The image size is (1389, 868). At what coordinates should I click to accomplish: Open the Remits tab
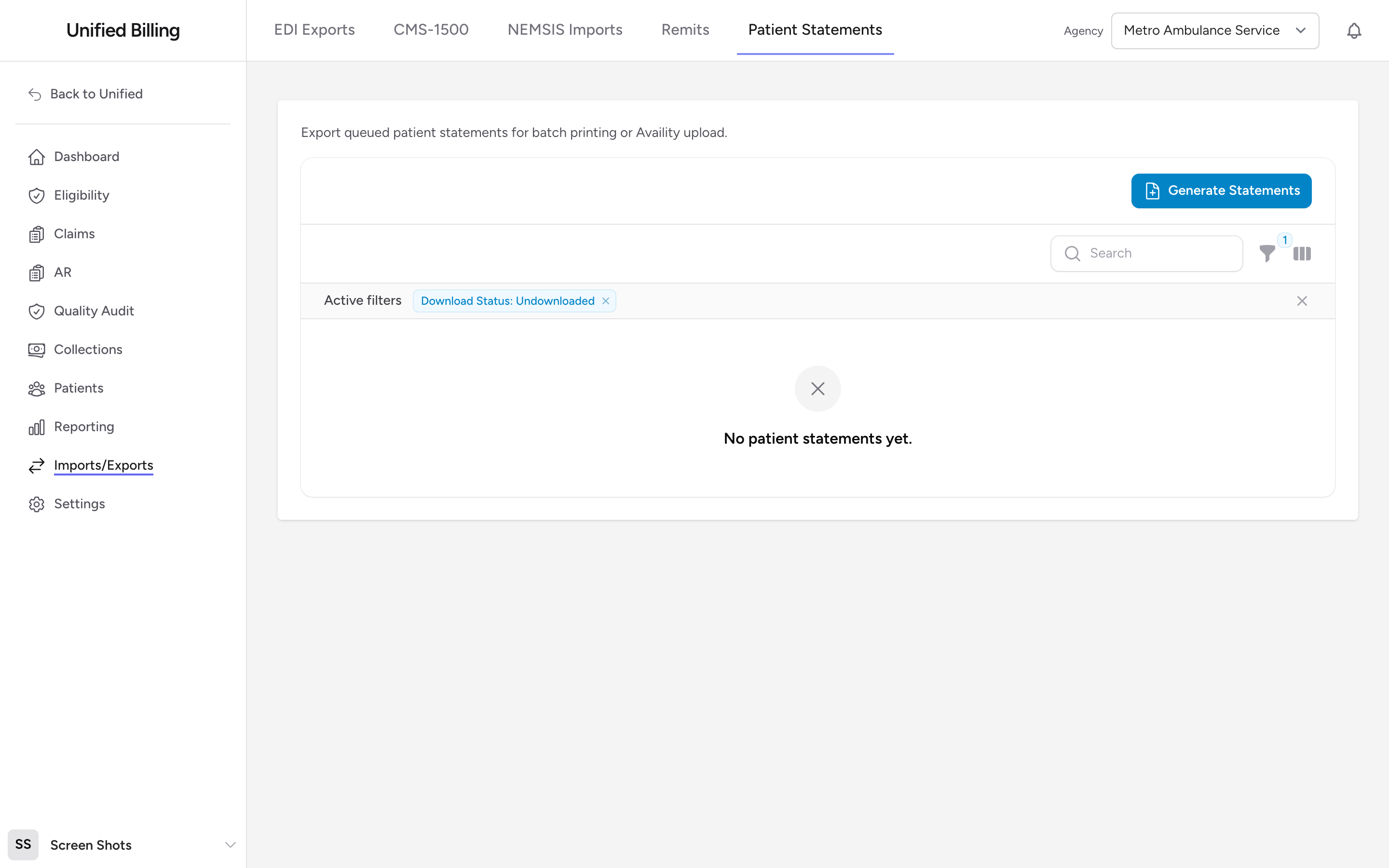click(685, 30)
